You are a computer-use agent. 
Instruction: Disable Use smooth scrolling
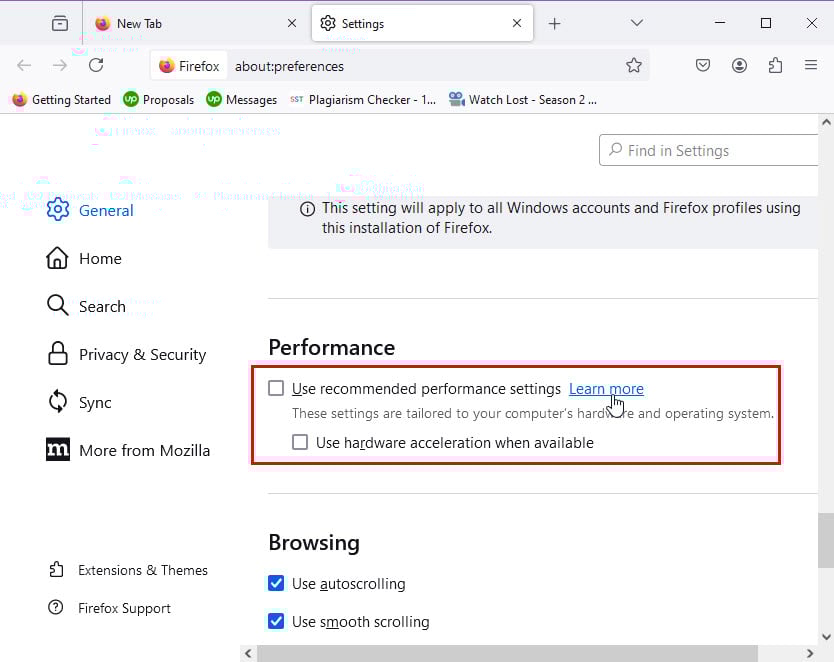[276, 621]
